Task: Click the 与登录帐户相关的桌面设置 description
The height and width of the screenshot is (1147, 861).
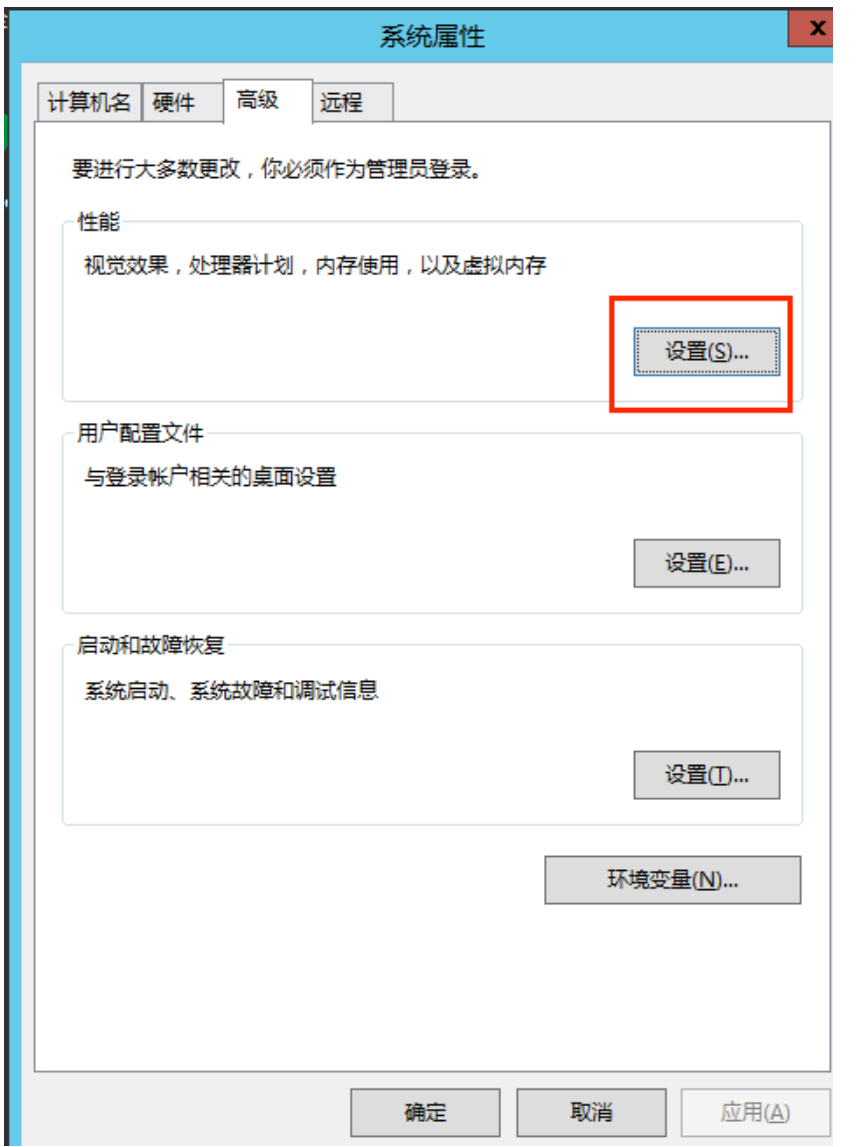Action: 211,477
